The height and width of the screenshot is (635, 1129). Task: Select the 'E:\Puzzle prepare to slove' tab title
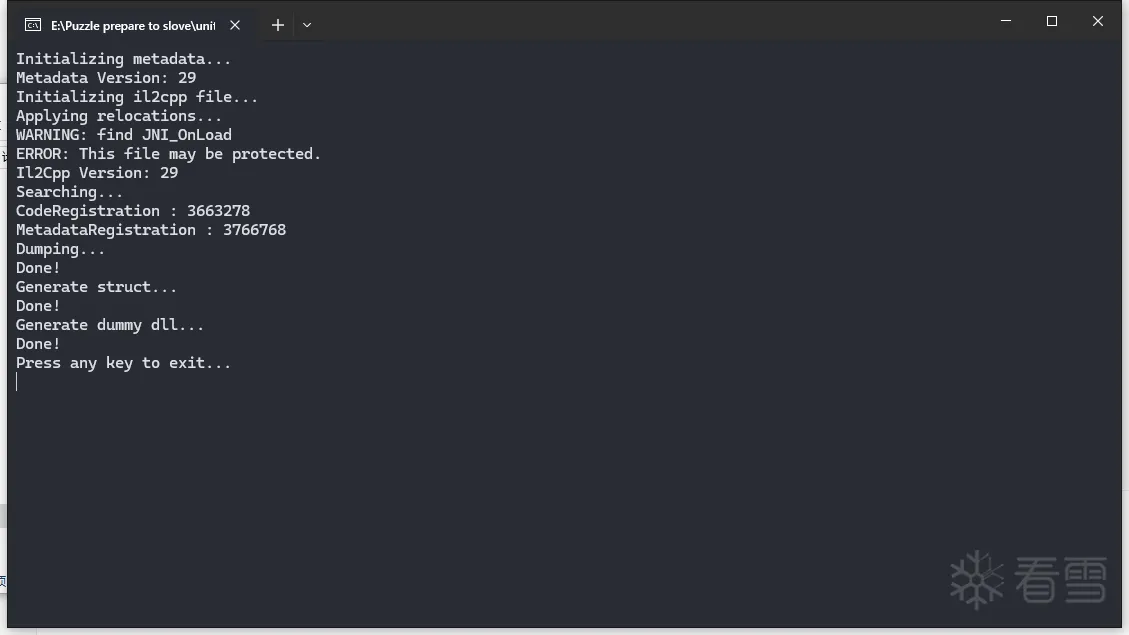coord(132,25)
